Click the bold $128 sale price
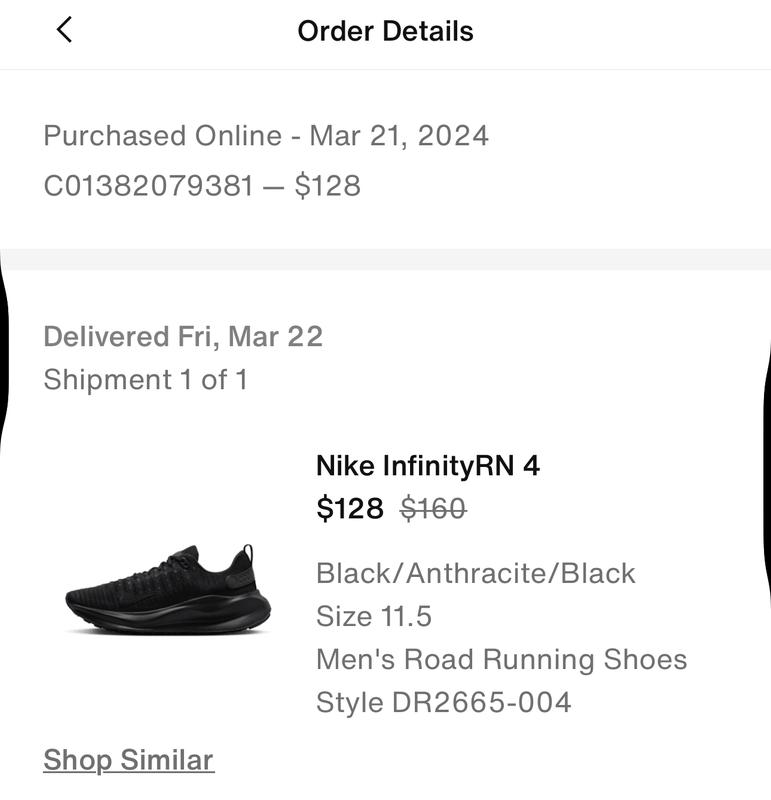 point(350,509)
